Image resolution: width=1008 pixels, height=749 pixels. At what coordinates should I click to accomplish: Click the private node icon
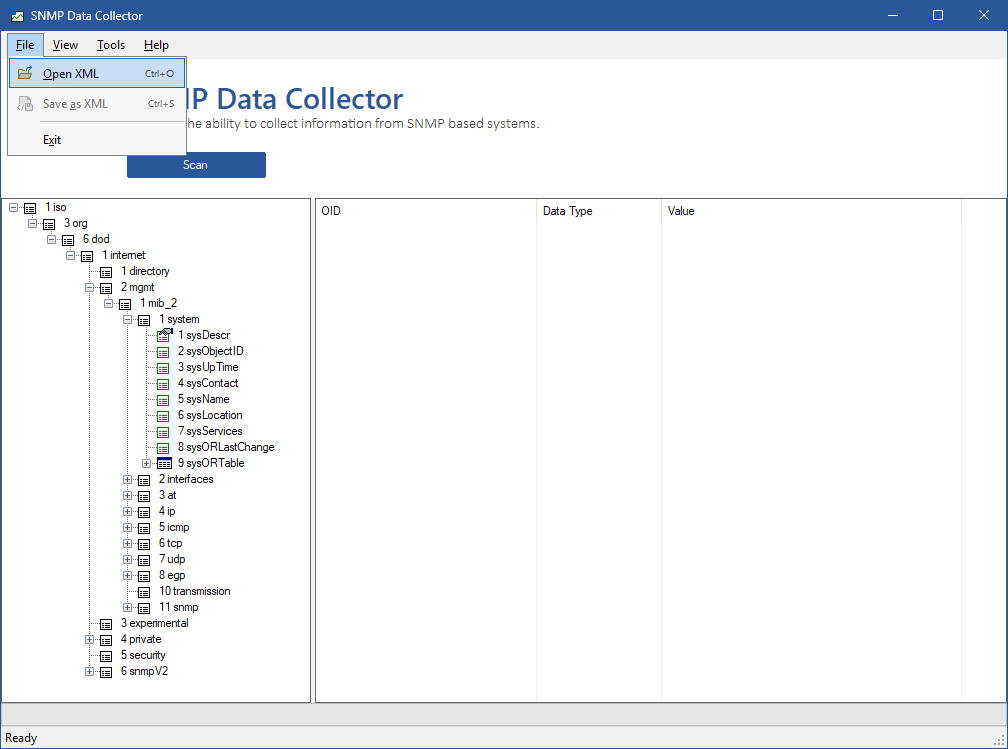[106, 639]
